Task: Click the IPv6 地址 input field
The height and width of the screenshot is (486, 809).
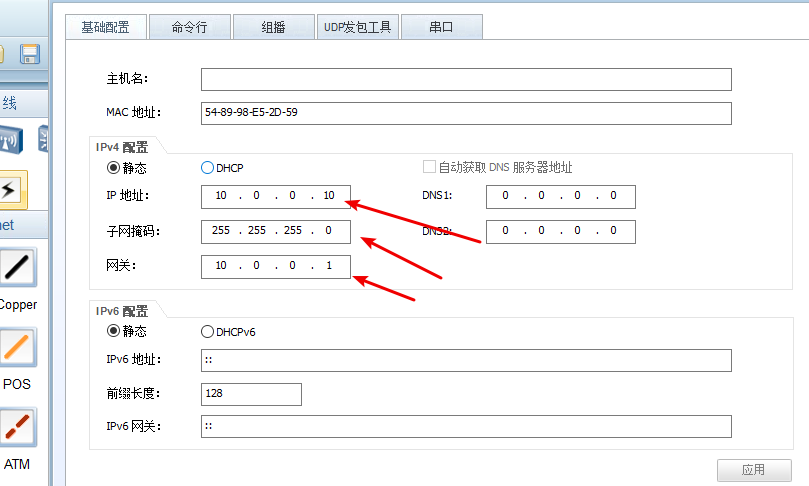Action: (x=466, y=360)
